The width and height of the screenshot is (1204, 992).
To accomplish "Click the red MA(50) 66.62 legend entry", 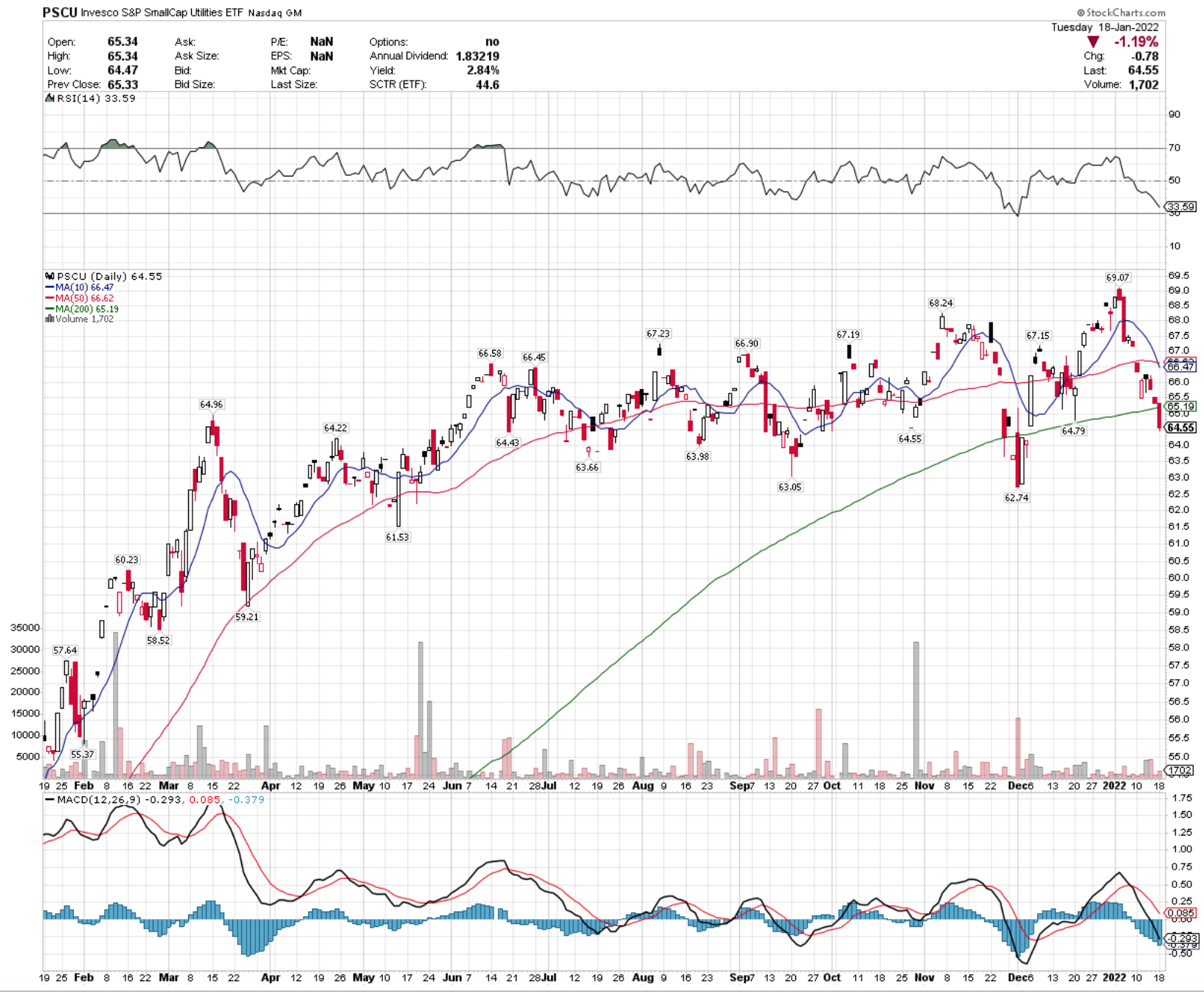I will [x=80, y=298].
